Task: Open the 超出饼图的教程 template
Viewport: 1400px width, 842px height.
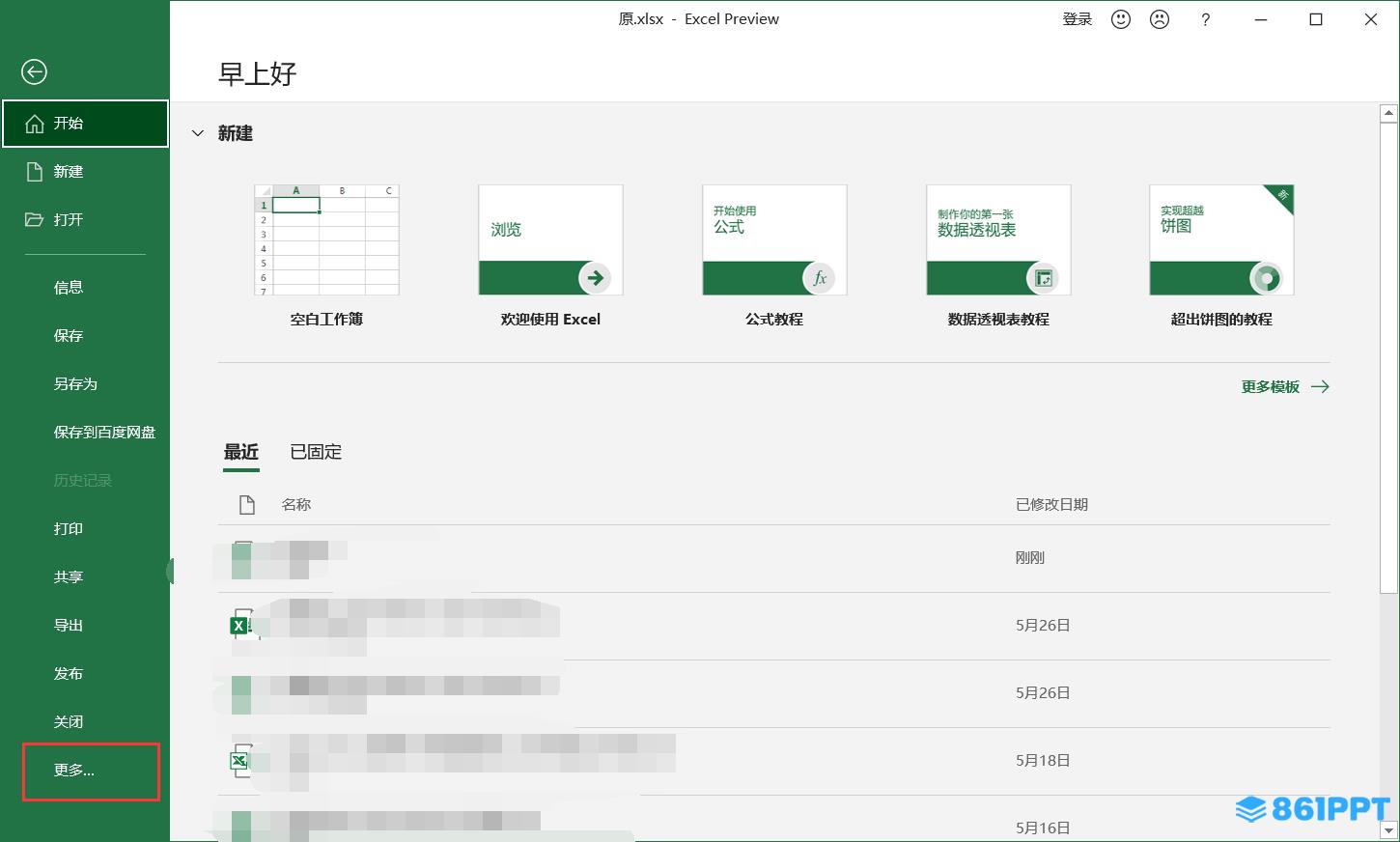Action: click(x=1221, y=256)
